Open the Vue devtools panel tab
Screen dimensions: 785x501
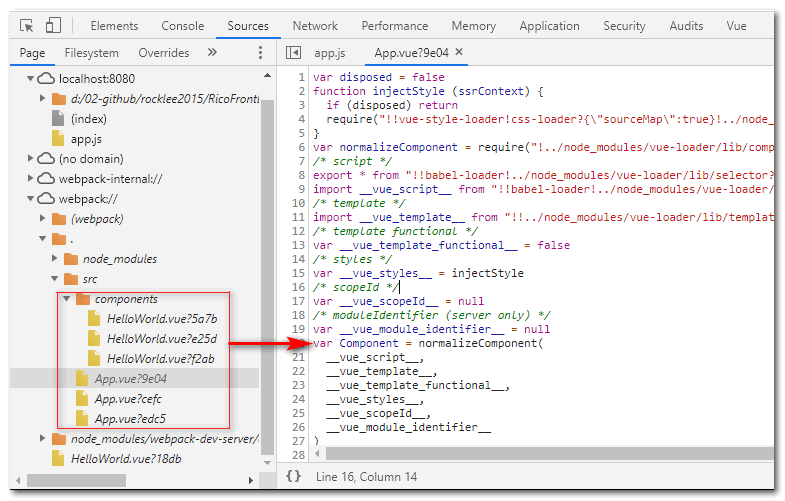click(736, 26)
